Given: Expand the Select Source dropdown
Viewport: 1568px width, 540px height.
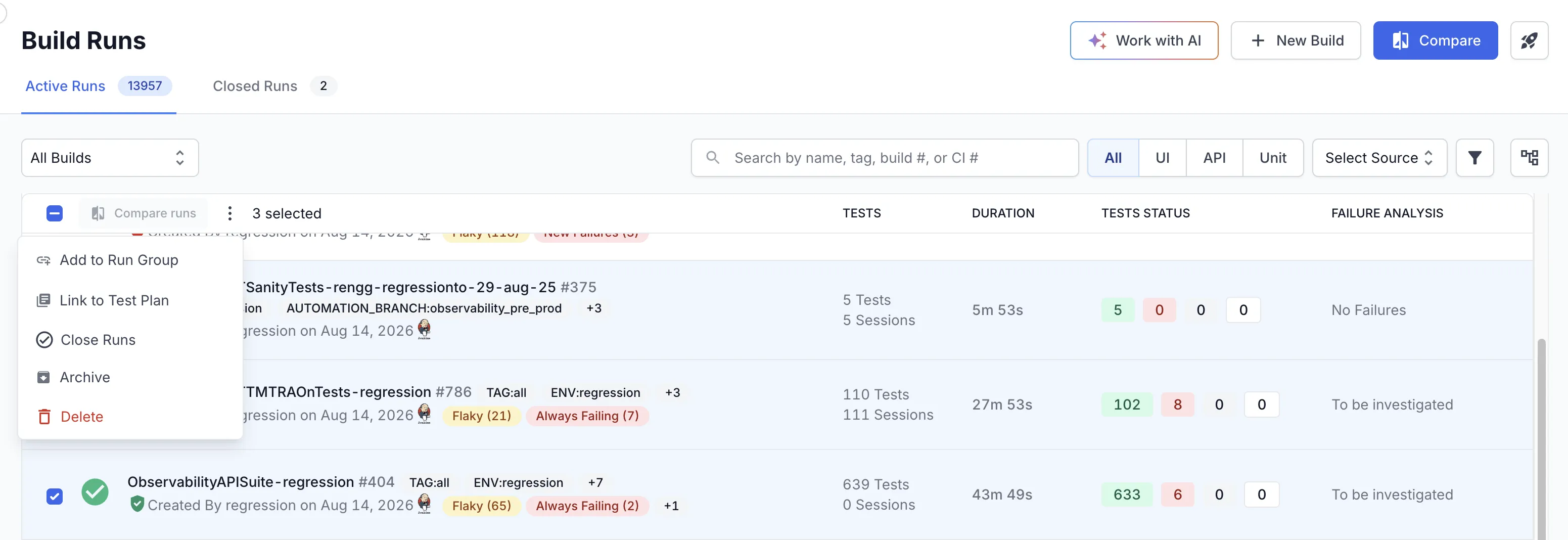Looking at the screenshot, I should click(1379, 158).
